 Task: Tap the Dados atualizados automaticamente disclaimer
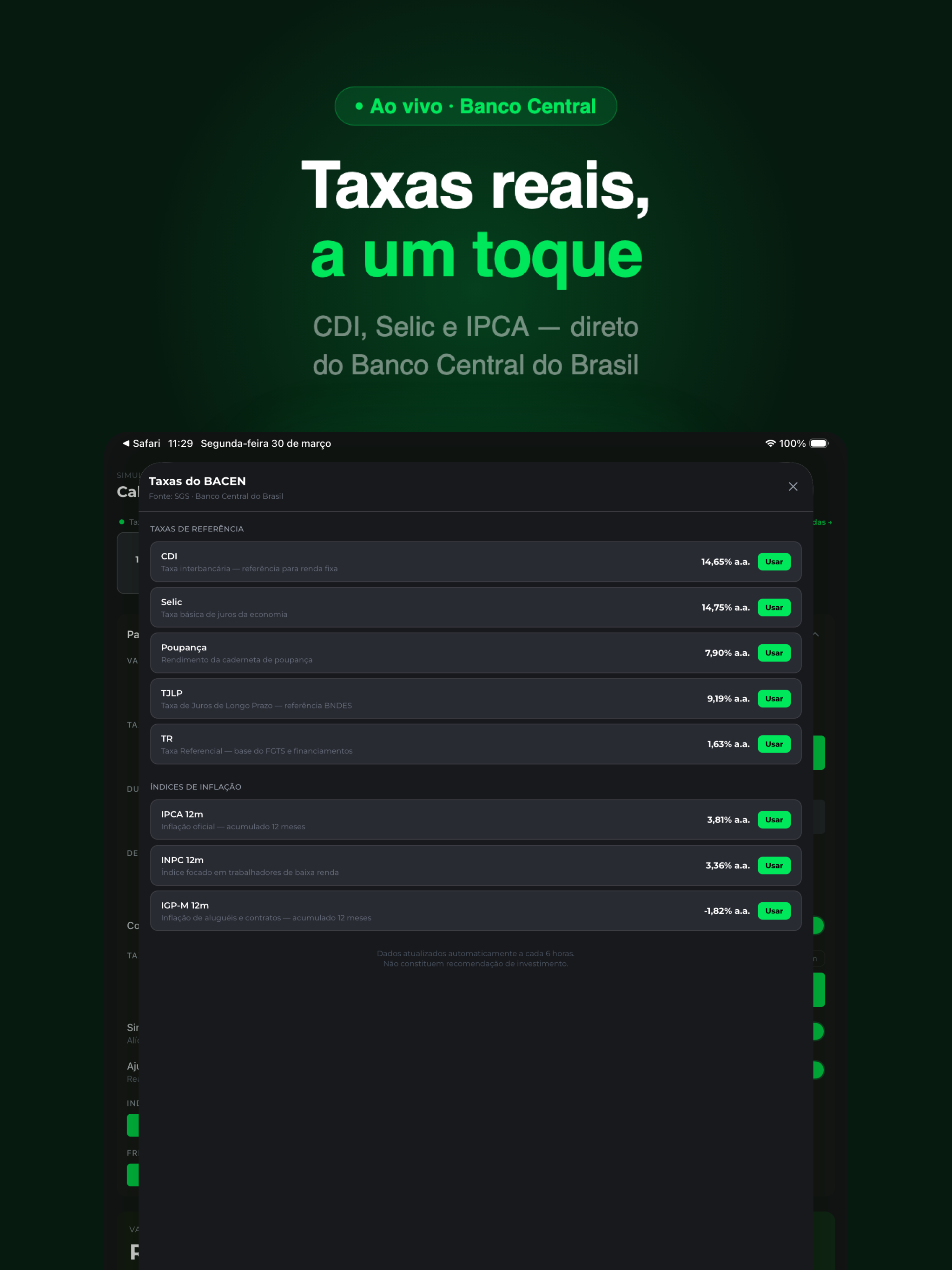tap(476, 958)
